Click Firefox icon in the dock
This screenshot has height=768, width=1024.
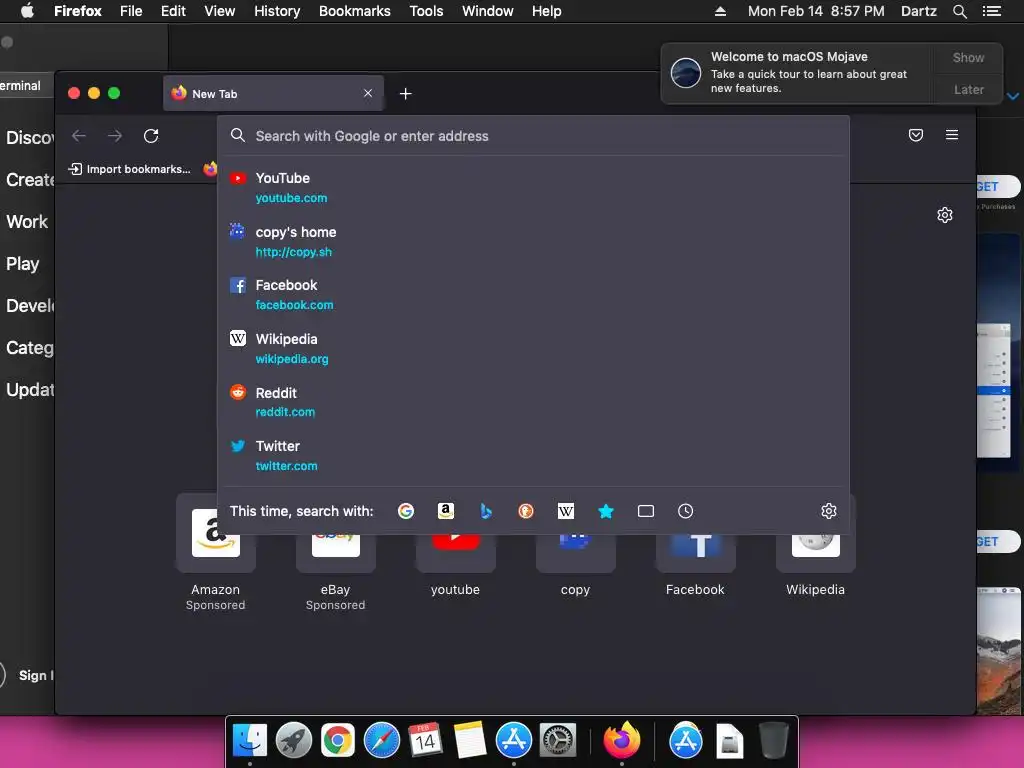[x=622, y=741]
